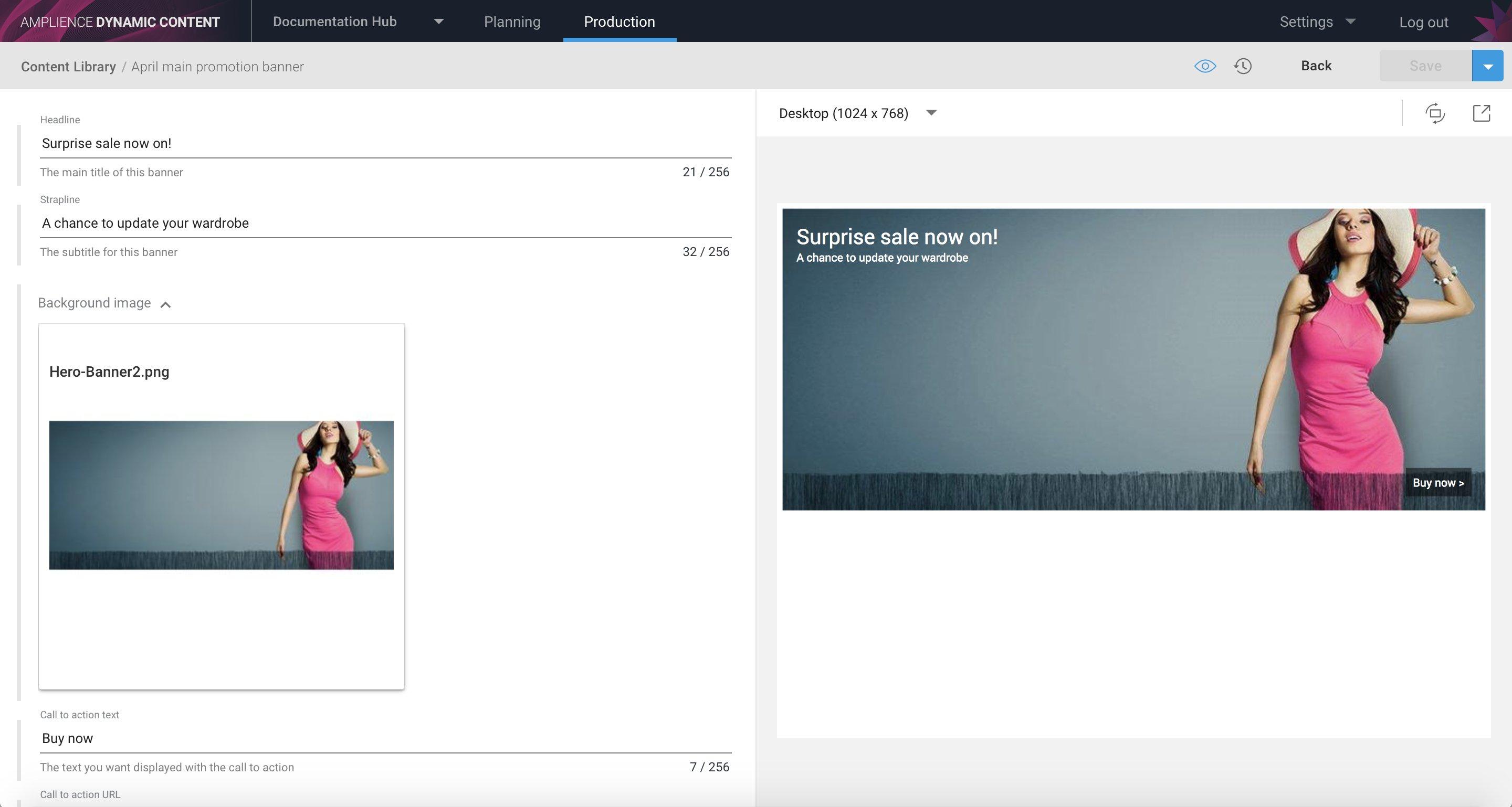This screenshot has width=1512, height=807.
Task: Select the Hero-Banner2.png image thumbnail
Action: tap(221, 495)
